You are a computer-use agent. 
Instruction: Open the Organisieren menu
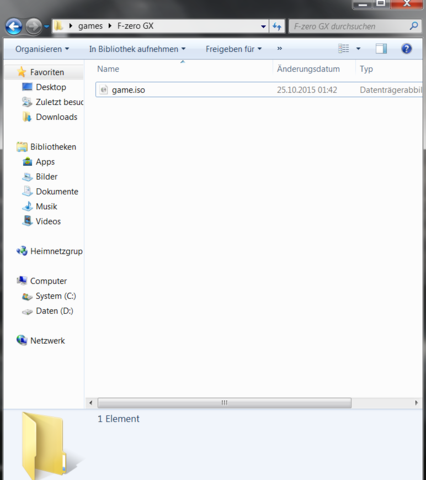click(42, 49)
